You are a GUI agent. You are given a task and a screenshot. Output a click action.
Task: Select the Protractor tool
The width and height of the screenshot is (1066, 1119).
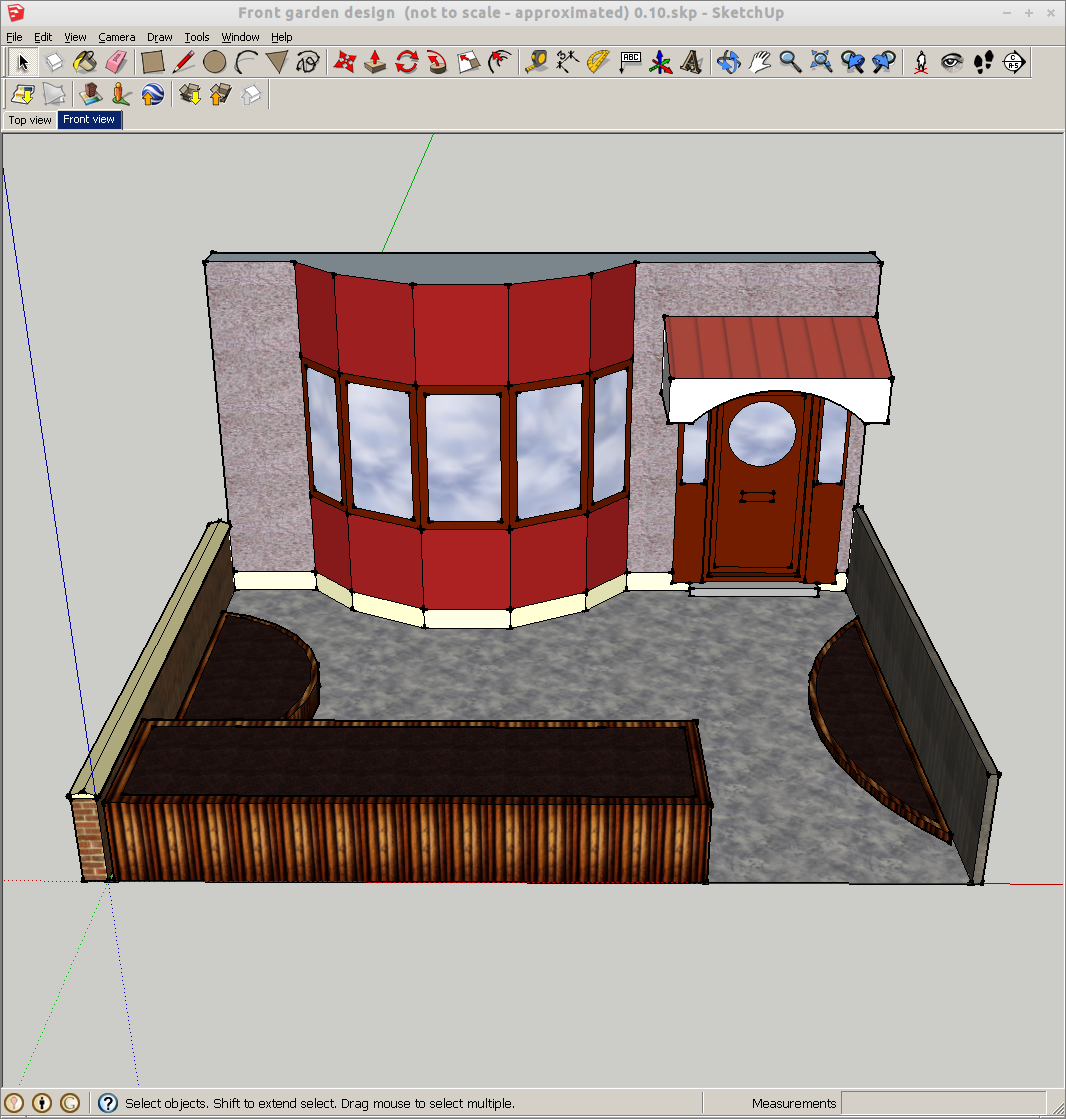598,63
